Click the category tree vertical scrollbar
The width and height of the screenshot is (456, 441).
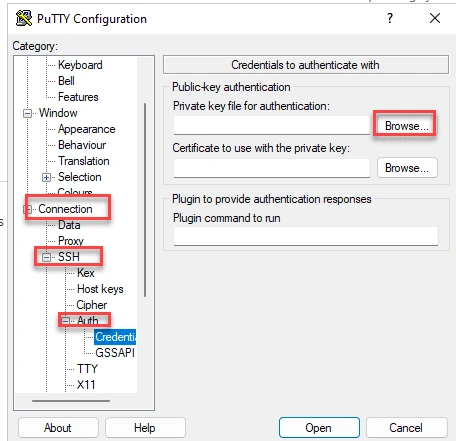(x=145, y=200)
